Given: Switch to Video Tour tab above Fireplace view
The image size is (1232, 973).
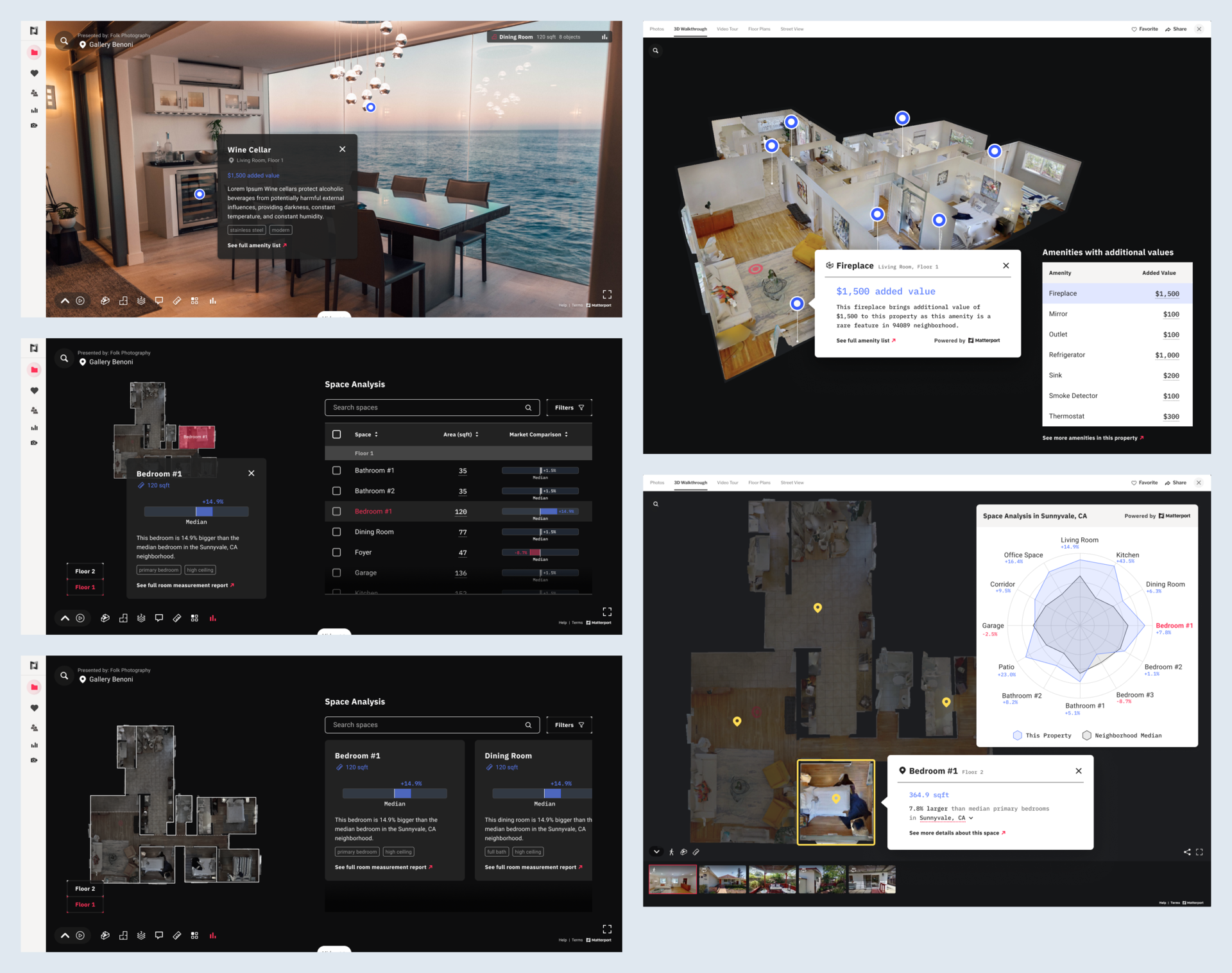Looking at the screenshot, I should coord(727,29).
